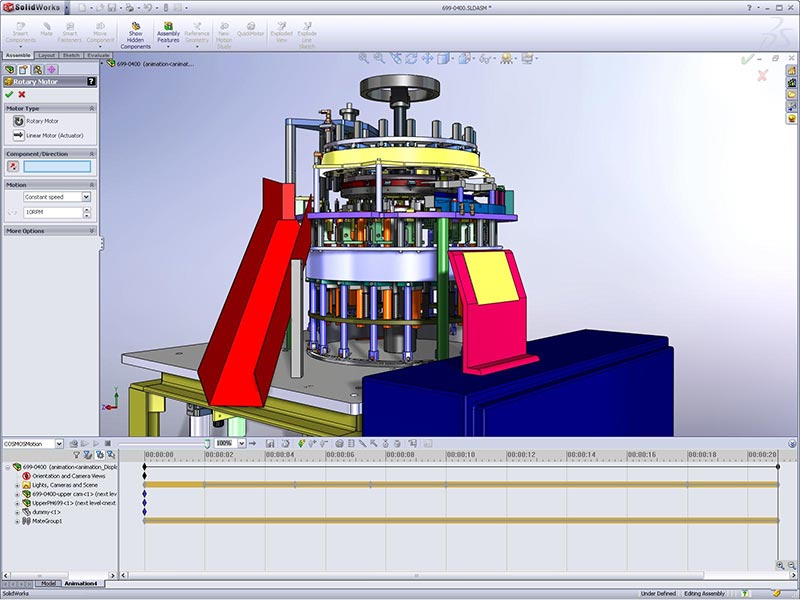Expand the More Options section

[x=93, y=229]
